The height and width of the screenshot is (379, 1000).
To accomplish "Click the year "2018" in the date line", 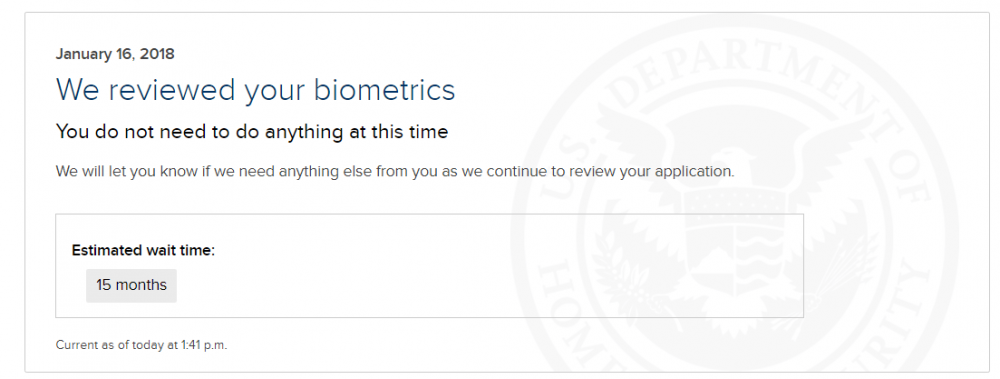I will (x=157, y=54).
